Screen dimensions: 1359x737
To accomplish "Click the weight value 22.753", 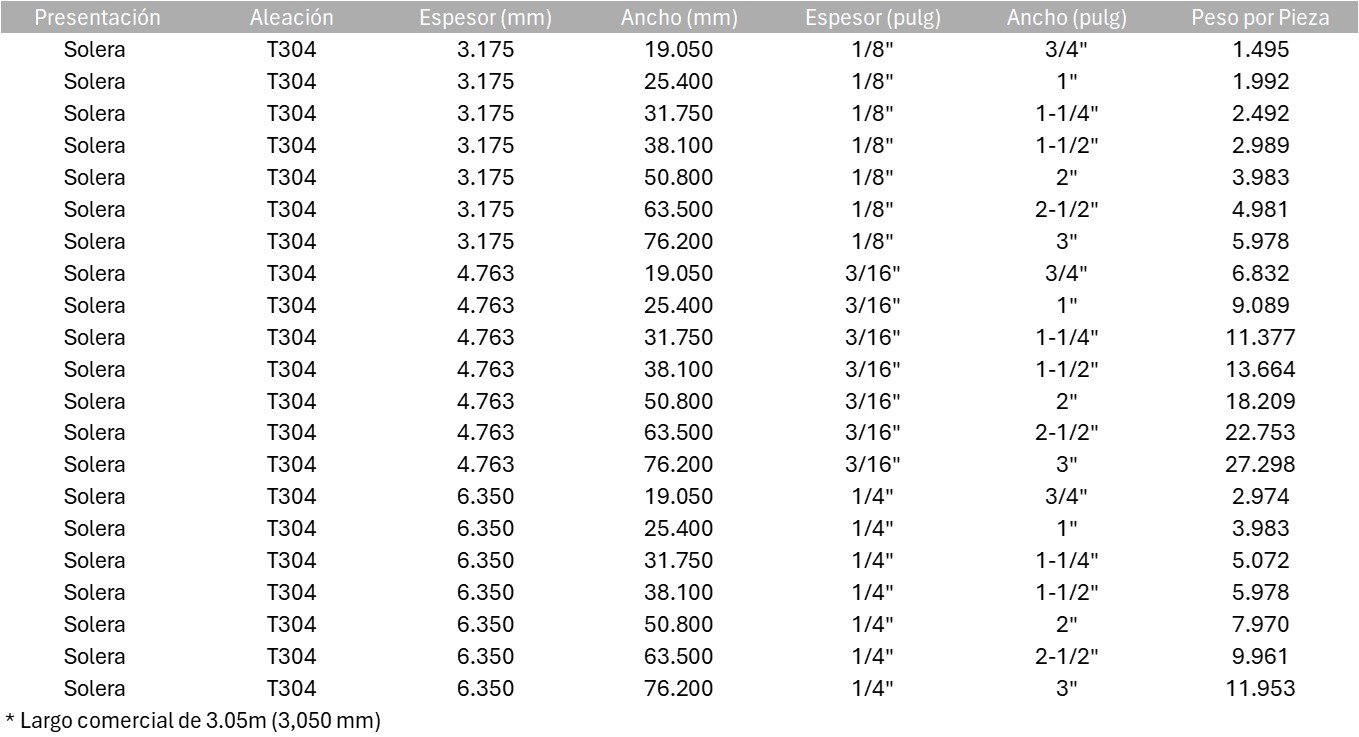I will click(x=1261, y=433).
